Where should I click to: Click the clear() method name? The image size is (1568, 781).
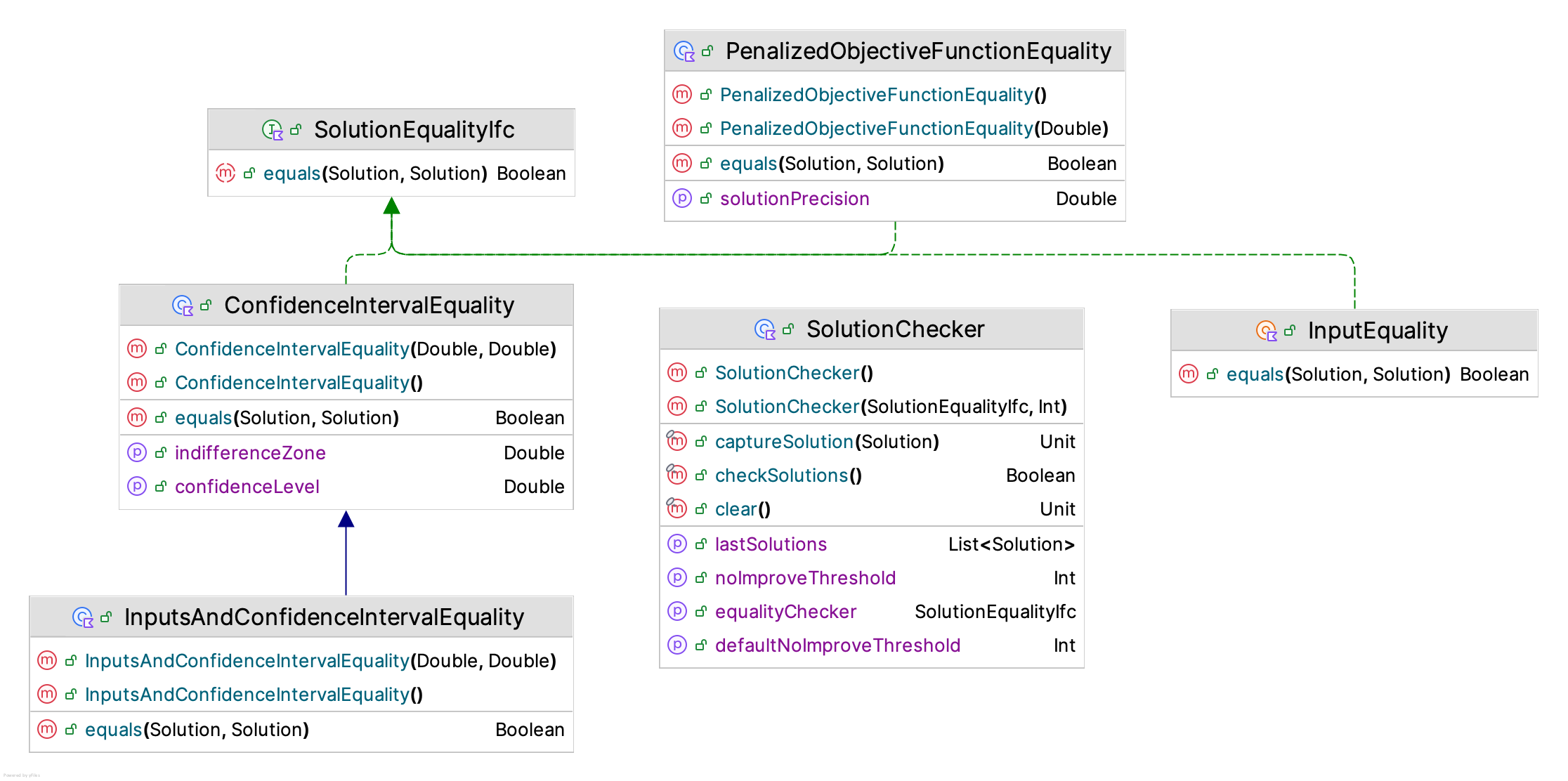tap(743, 509)
